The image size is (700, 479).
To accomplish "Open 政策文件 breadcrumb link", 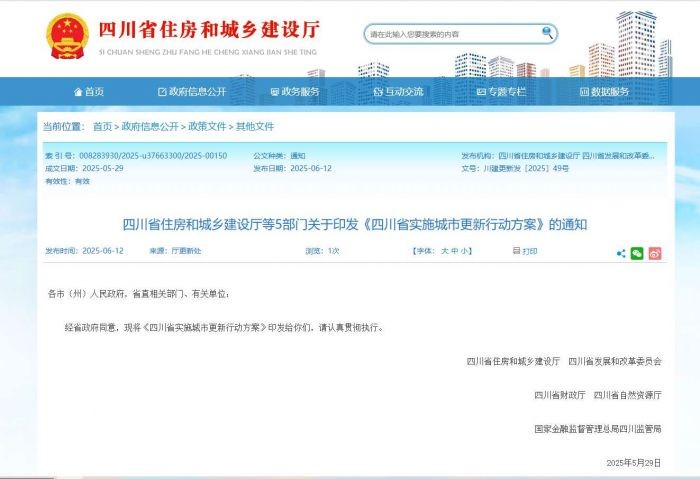I will coord(207,126).
